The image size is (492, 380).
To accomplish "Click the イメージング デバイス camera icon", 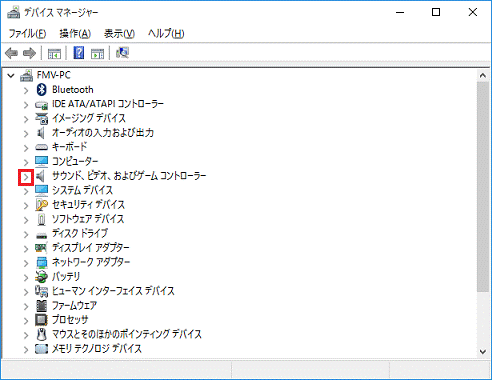I will point(41,119).
